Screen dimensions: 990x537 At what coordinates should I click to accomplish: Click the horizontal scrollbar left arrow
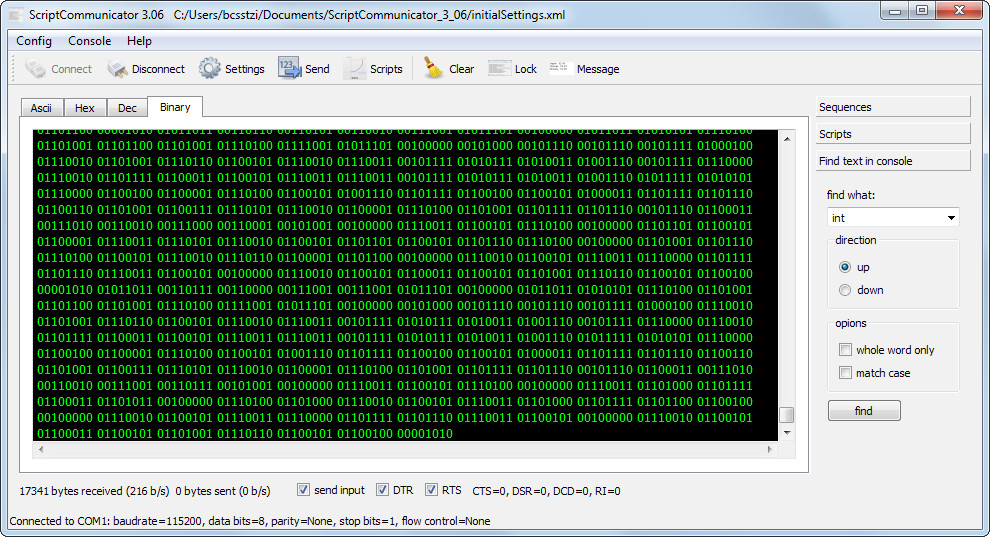click(x=41, y=449)
